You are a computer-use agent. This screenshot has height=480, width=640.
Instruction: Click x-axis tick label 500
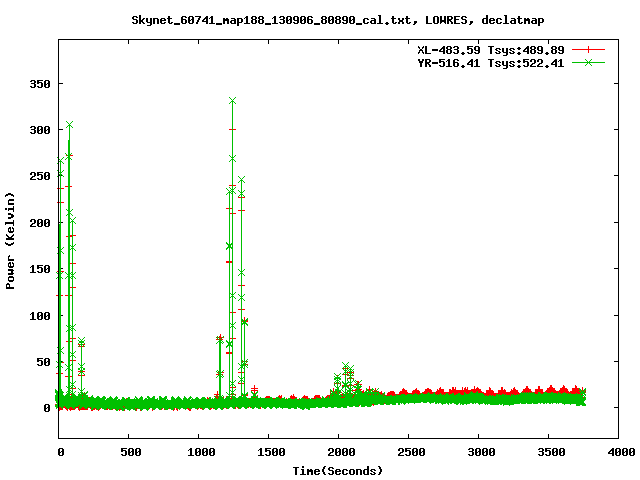[131, 452]
